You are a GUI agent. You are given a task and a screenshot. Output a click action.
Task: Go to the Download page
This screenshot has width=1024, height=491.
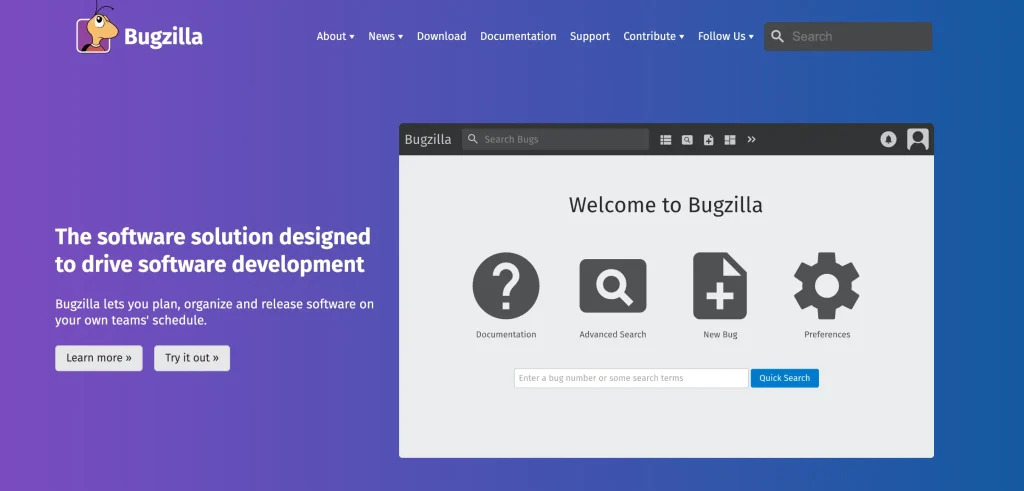click(441, 37)
